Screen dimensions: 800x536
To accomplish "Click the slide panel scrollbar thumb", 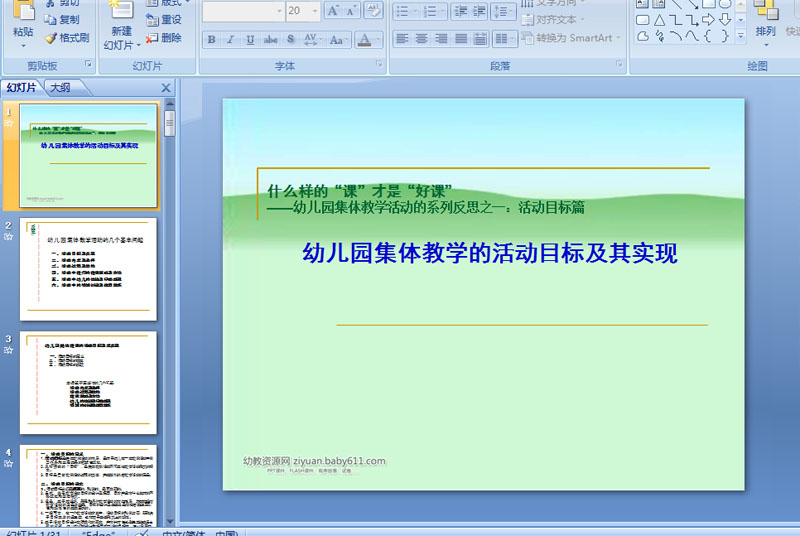I will coord(170,123).
